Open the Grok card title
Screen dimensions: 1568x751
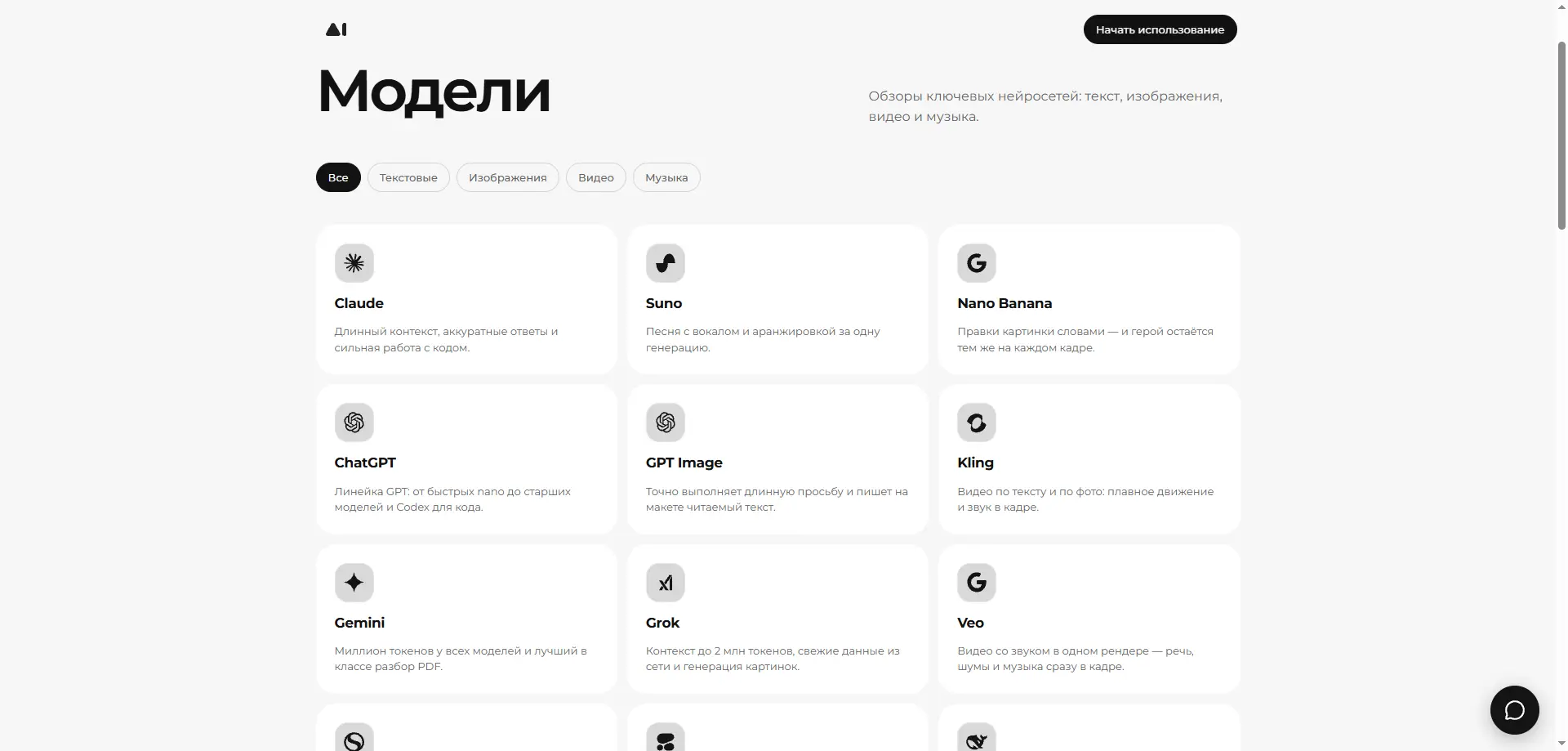point(662,623)
